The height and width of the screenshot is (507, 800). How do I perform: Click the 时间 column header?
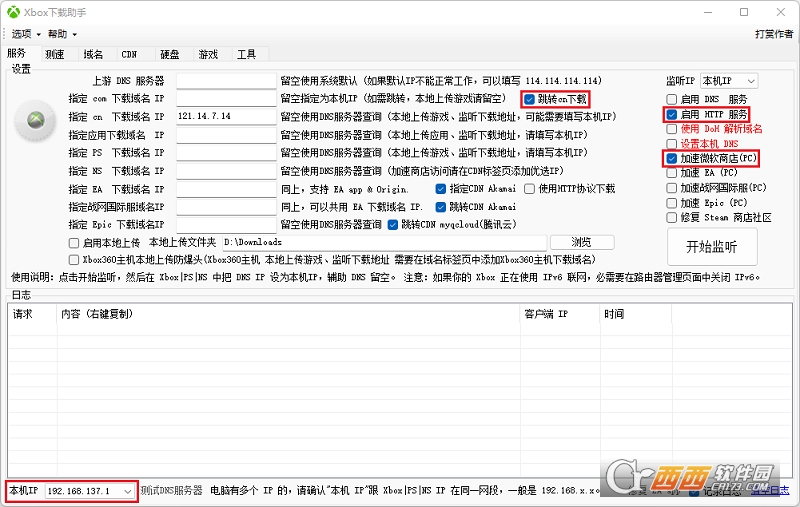pyautogui.click(x=636, y=314)
